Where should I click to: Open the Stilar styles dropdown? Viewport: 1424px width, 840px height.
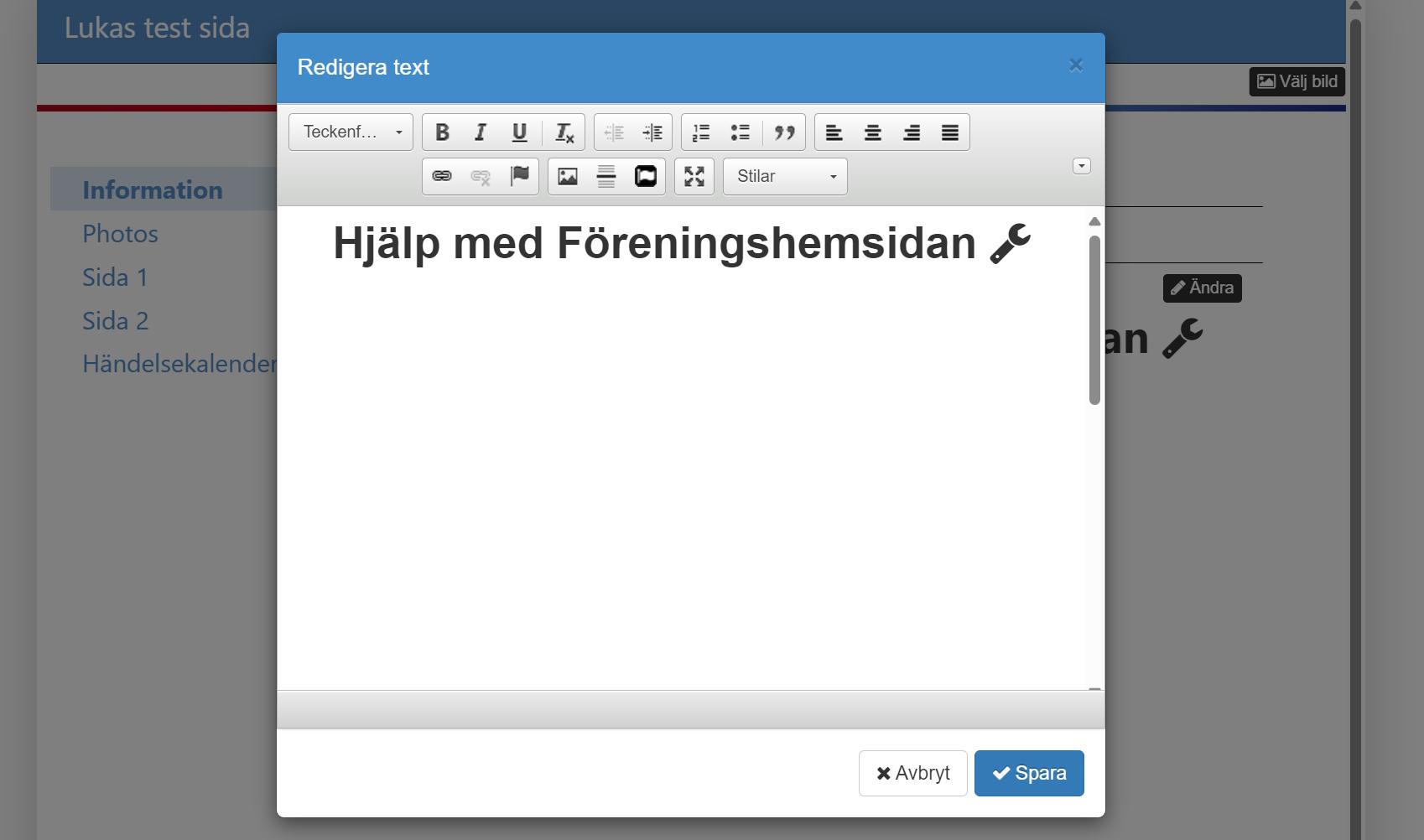pyautogui.click(x=782, y=176)
